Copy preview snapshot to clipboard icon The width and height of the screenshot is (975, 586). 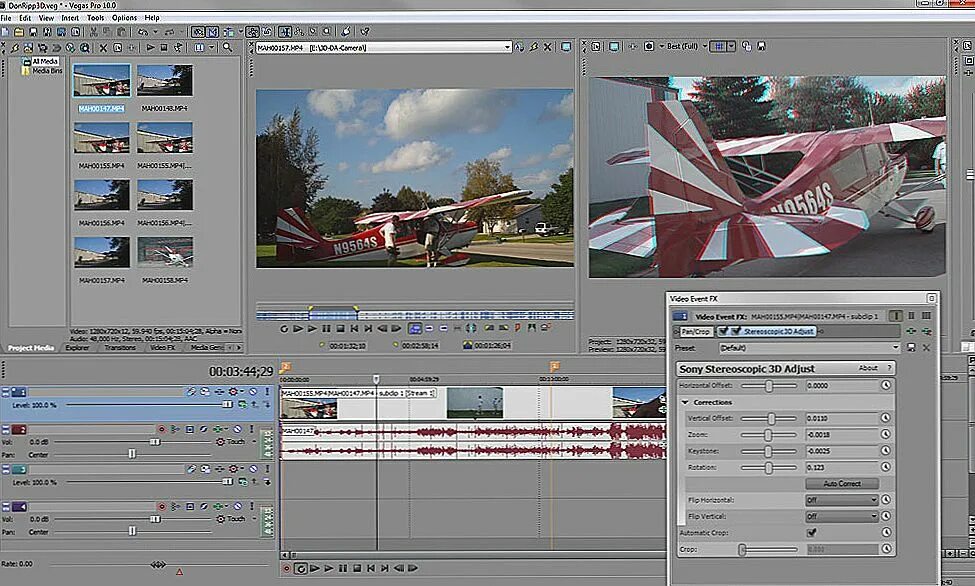pos(746,47)
